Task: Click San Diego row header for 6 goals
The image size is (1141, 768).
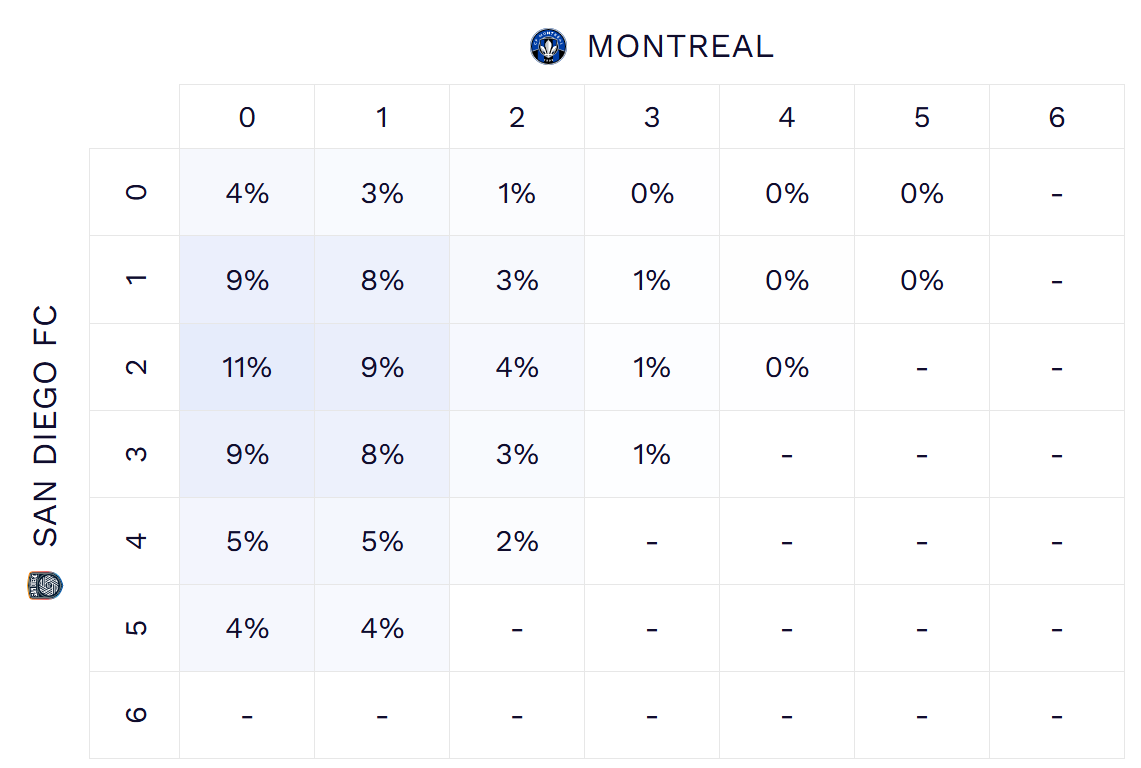Action: pyautogui.click(x=136, y=715)
